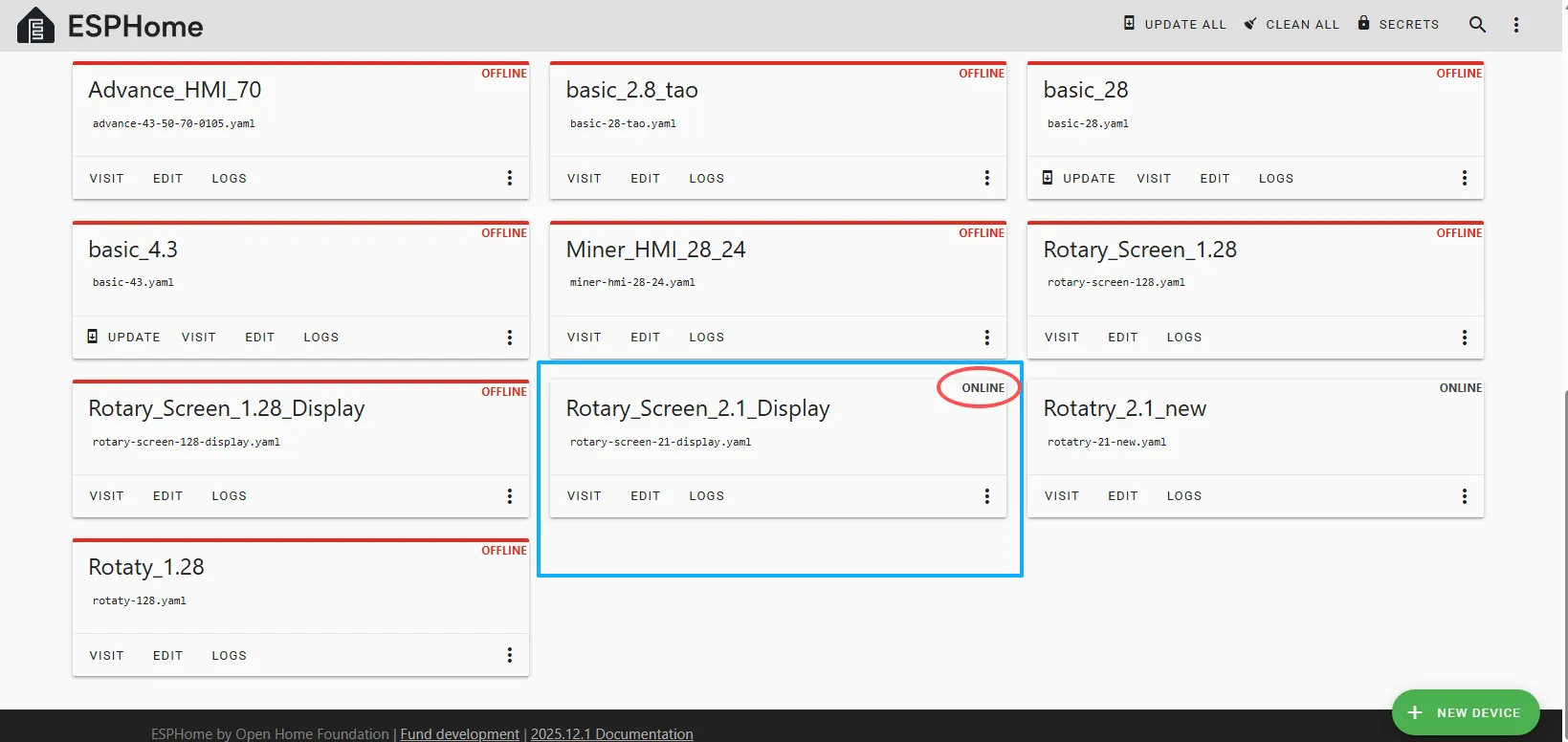Expand options menu on Miner_HMI_28_24 card
This screenshot has height=742, width=1568.
pos(986,338)
